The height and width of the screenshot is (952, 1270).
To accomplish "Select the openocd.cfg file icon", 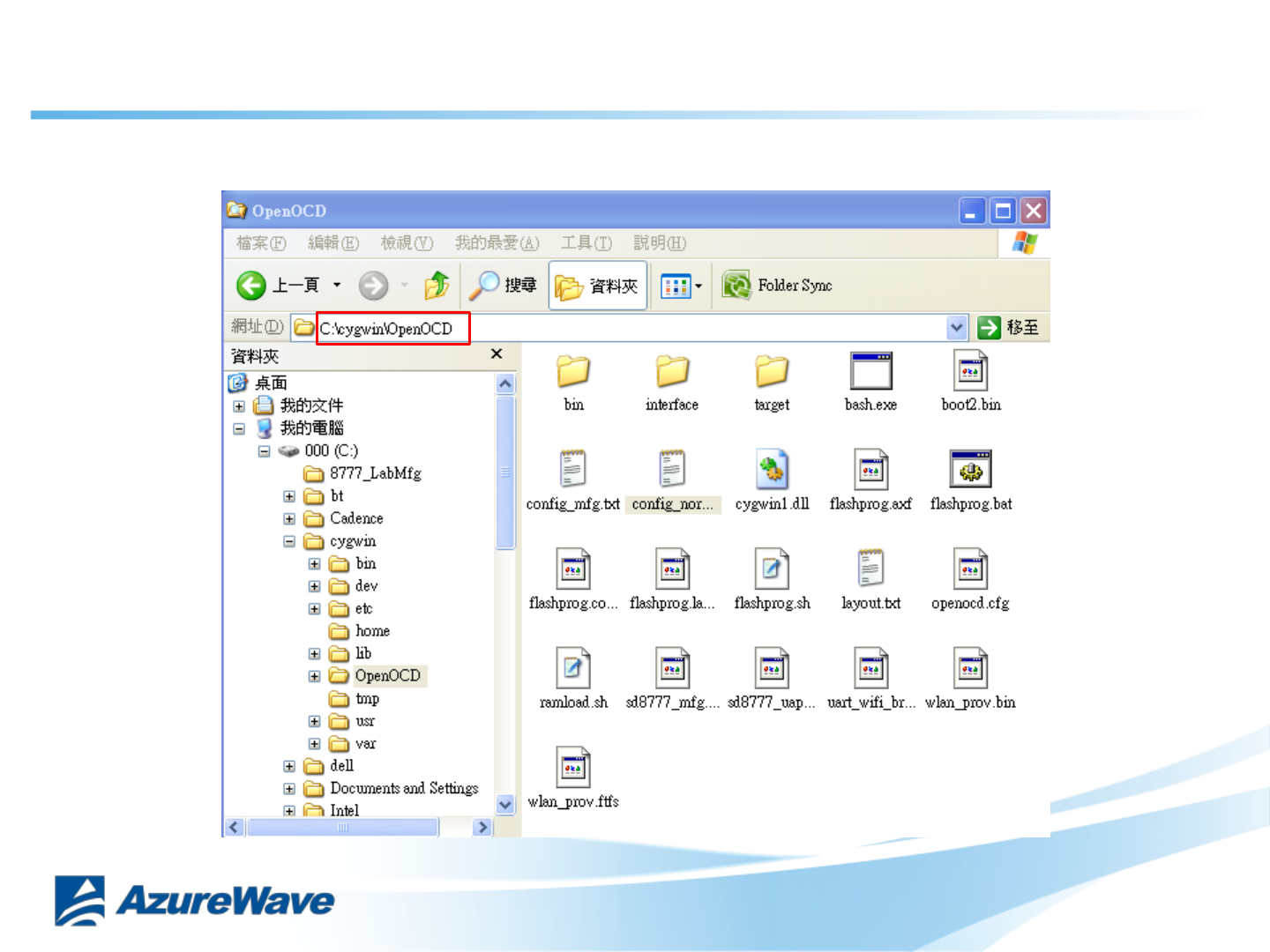I will (970, 569).
